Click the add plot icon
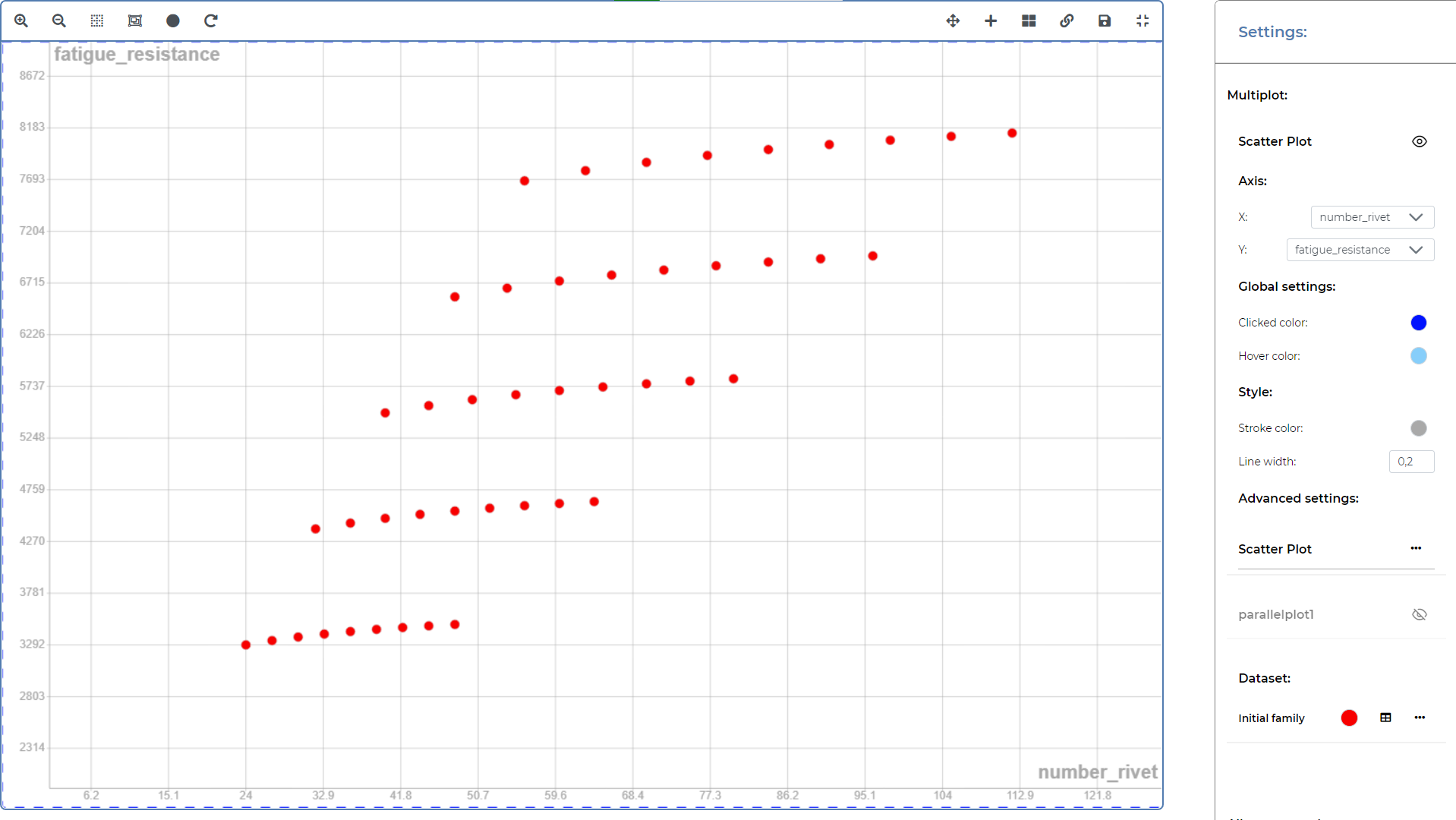The image size is (1456, 820). coord(990,20)
